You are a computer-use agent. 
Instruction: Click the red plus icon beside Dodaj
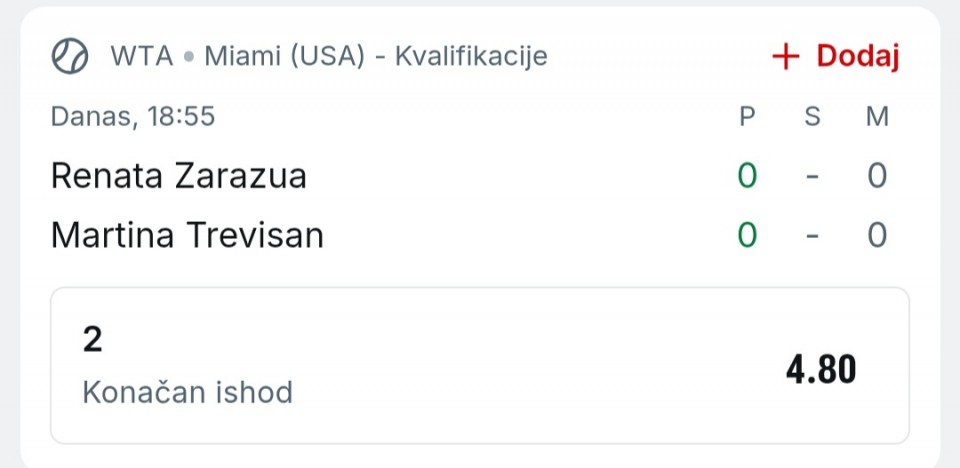[x=787, y=57]
